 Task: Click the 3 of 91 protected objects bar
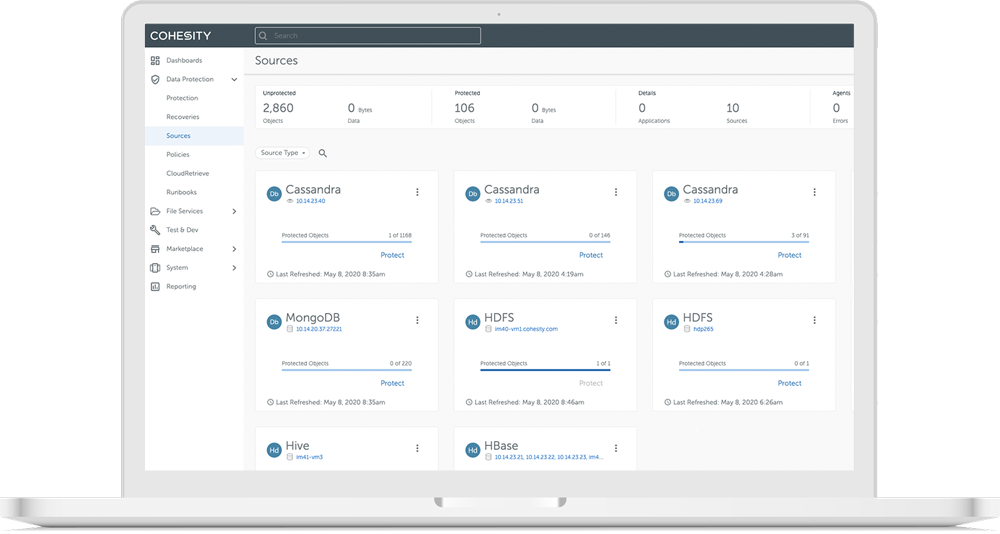point(744,242)
